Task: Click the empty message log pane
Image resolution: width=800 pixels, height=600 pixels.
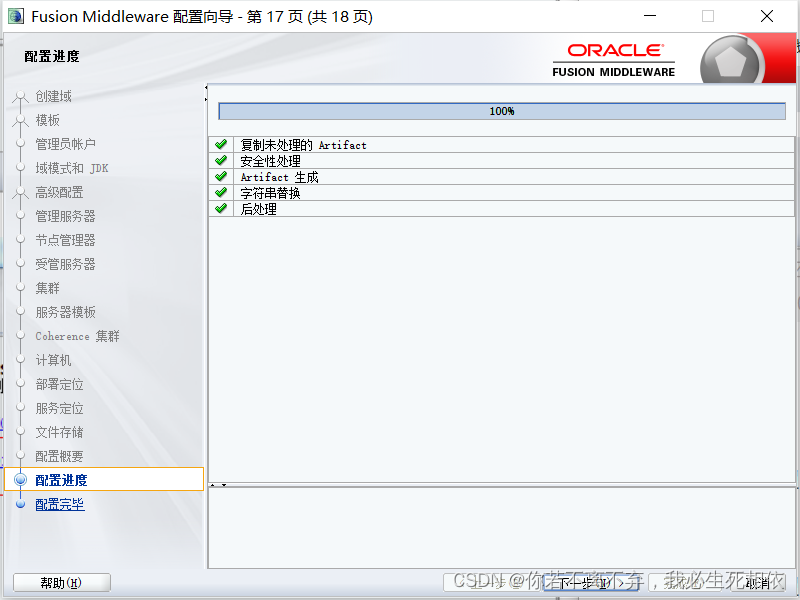Action: coord(502,528)
